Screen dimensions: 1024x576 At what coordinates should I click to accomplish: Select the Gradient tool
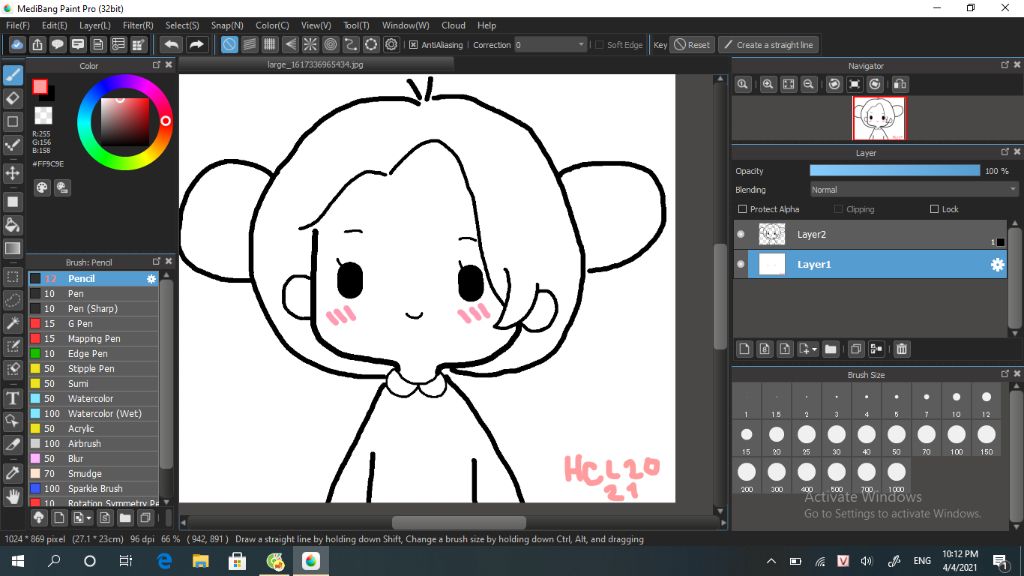[x=13, y=248]
